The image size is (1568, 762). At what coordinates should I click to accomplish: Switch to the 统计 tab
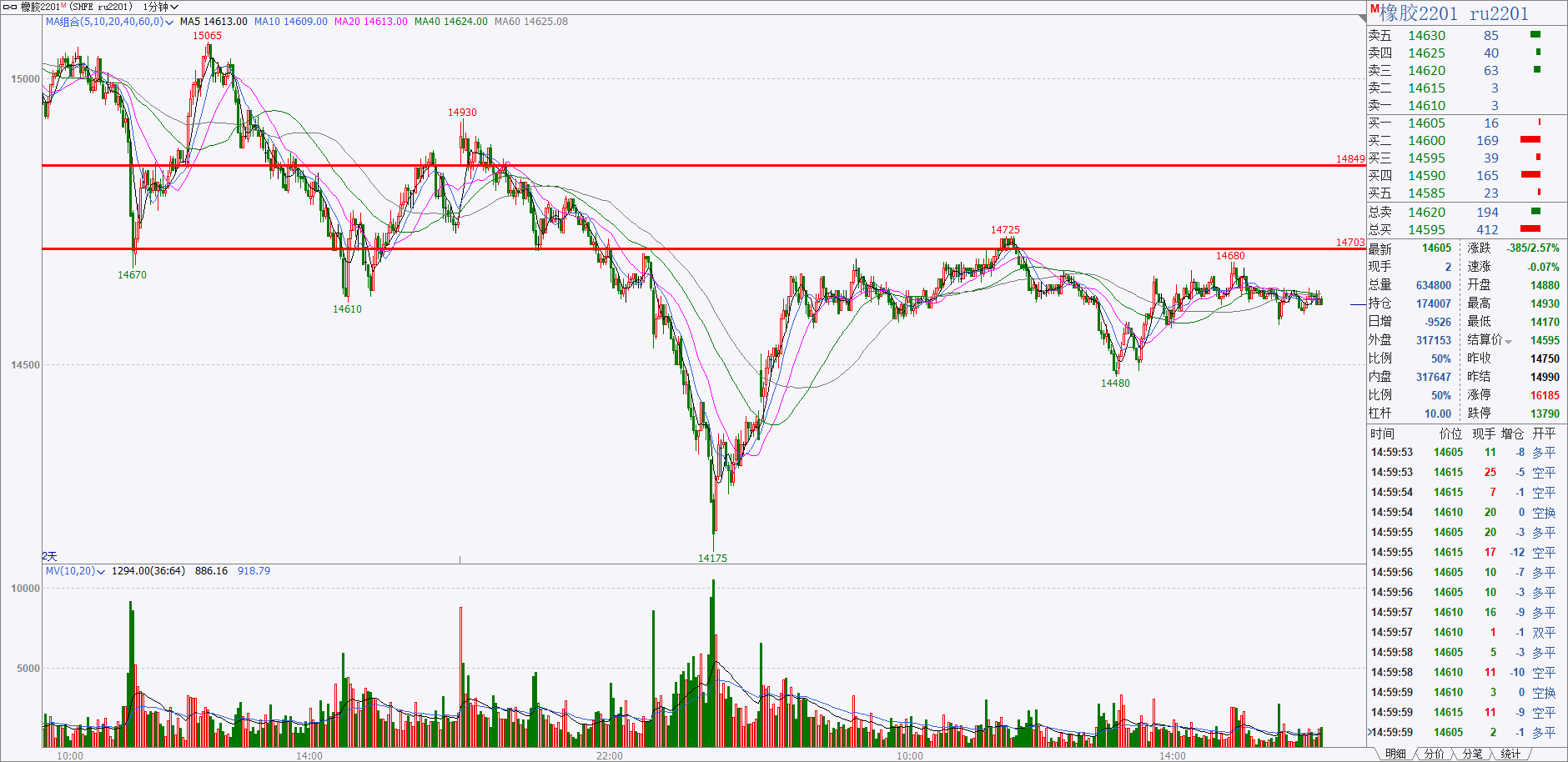pyautogui.click(x=1510, y=754)
